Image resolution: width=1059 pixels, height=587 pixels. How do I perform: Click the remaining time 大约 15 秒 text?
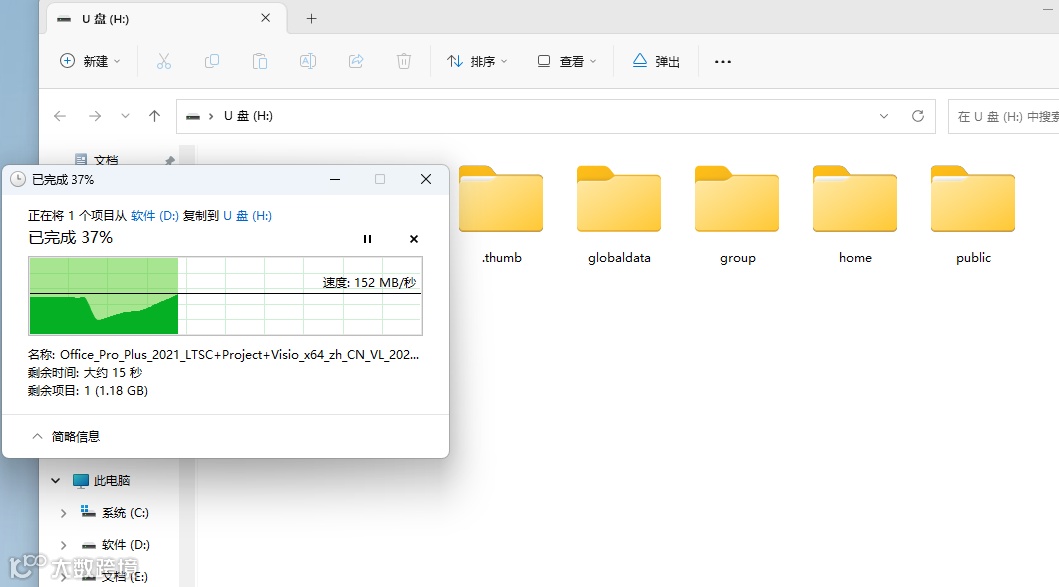coord(113,373)
